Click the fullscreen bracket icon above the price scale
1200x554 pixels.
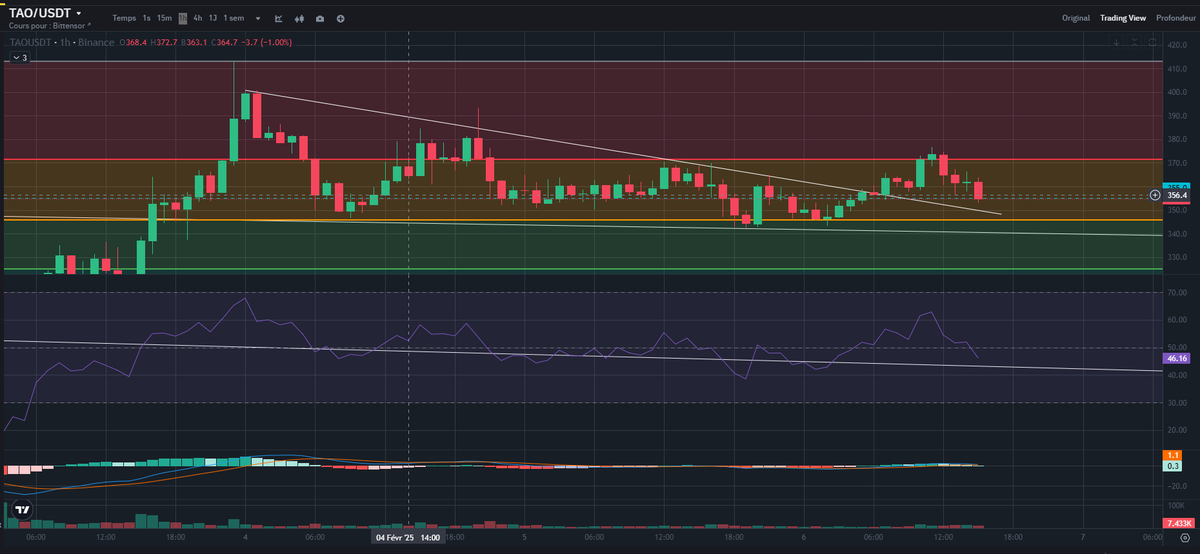(x=1153, y=43)
